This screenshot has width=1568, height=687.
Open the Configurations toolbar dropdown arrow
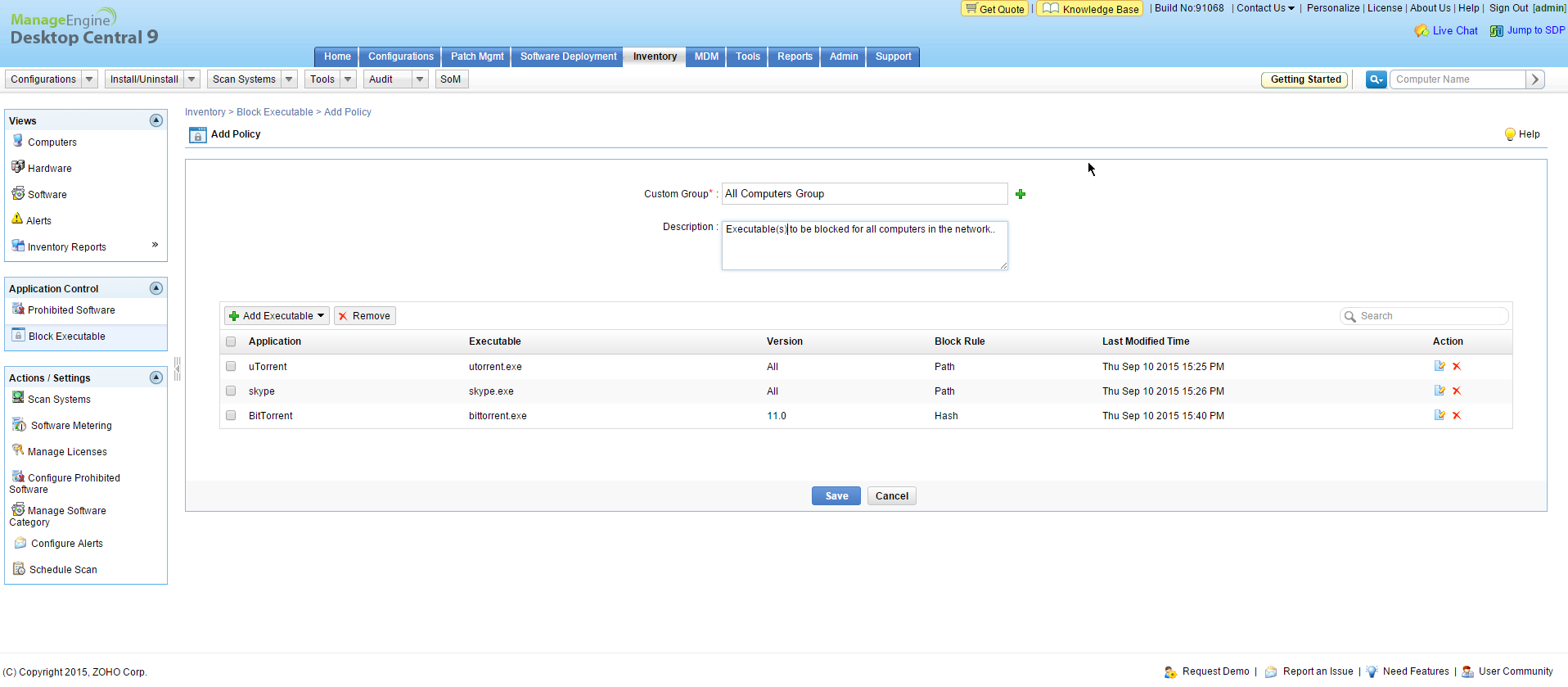[89, 79]
